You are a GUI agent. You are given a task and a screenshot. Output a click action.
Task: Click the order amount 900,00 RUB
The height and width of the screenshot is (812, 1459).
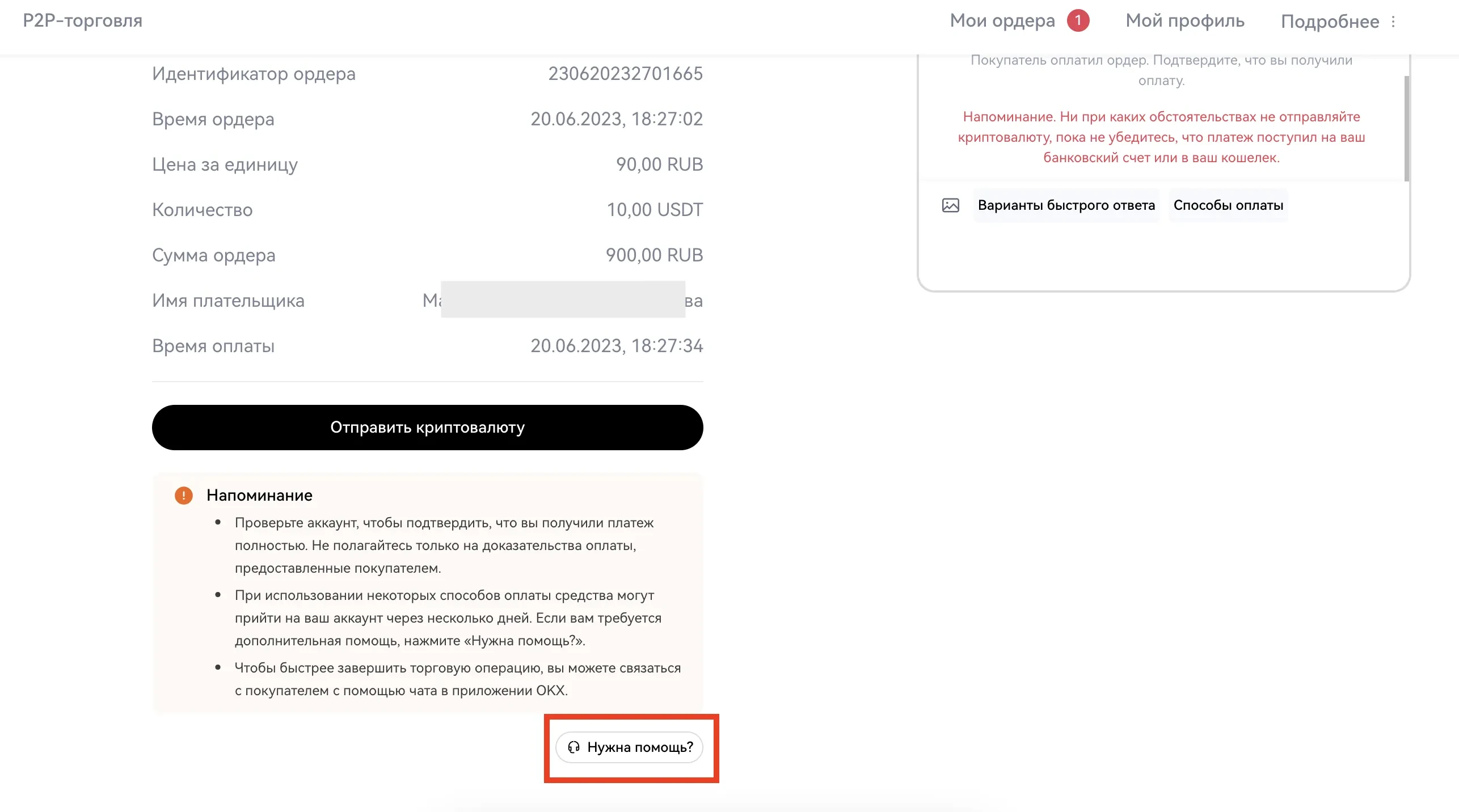pyautogui.click(x=654, y=255)
